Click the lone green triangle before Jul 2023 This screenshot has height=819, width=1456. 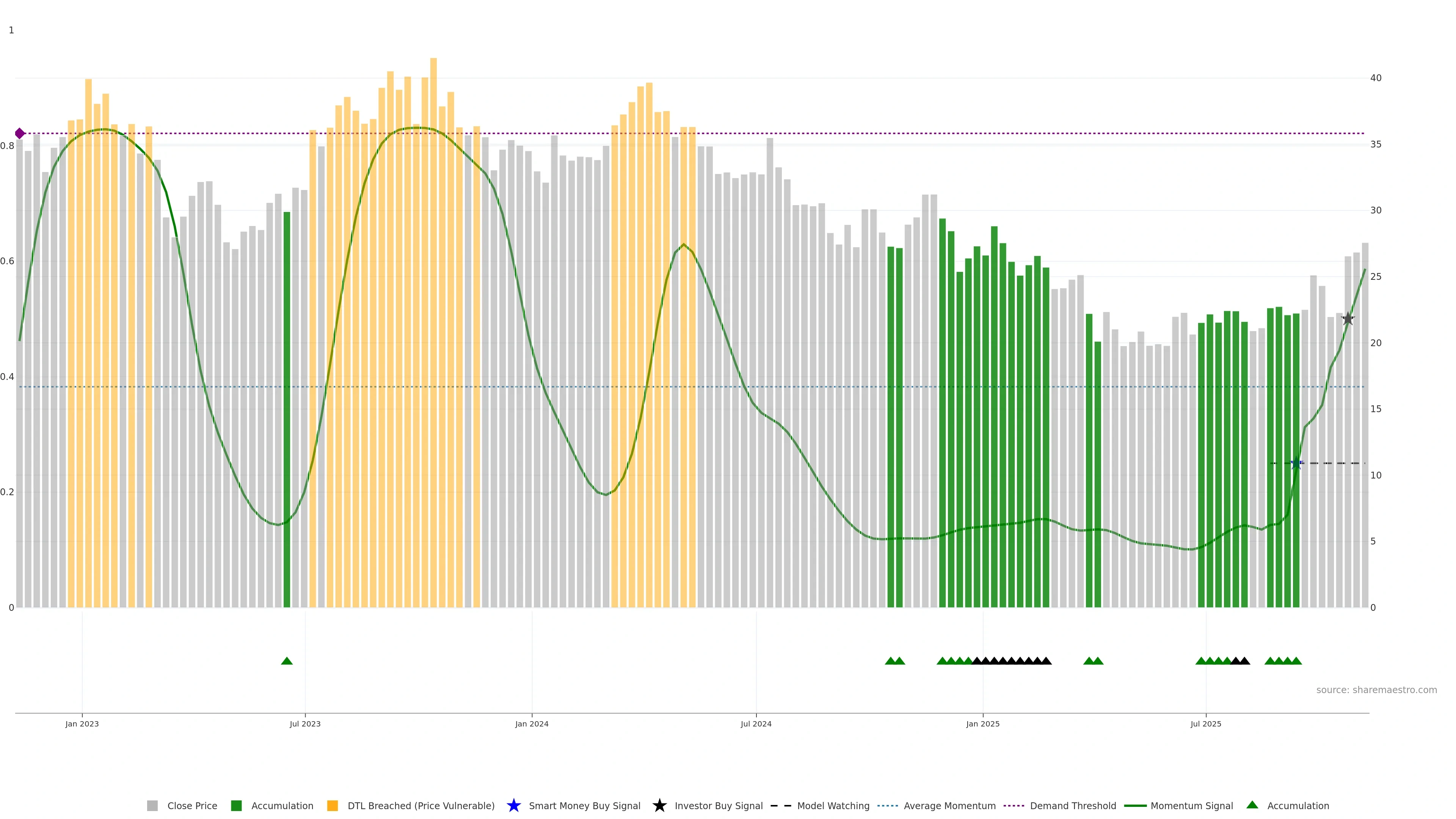click(287, 661)
